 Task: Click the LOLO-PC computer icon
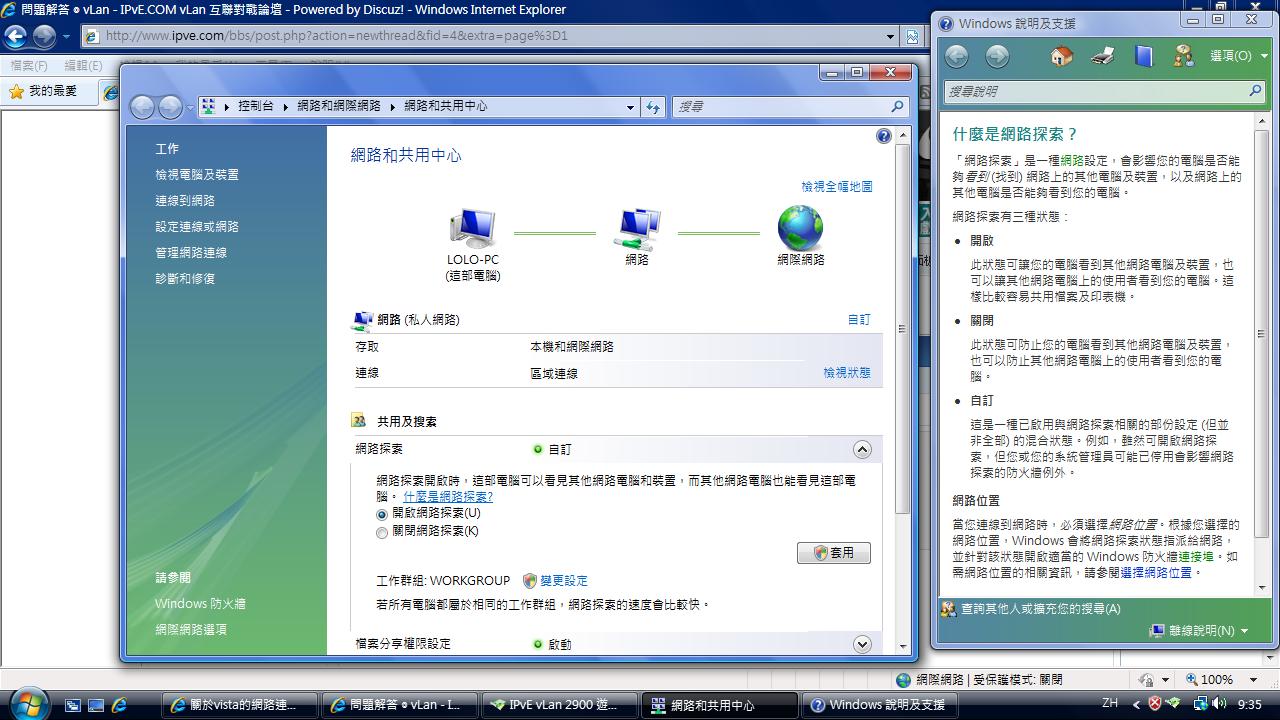(x=472, y=228)
